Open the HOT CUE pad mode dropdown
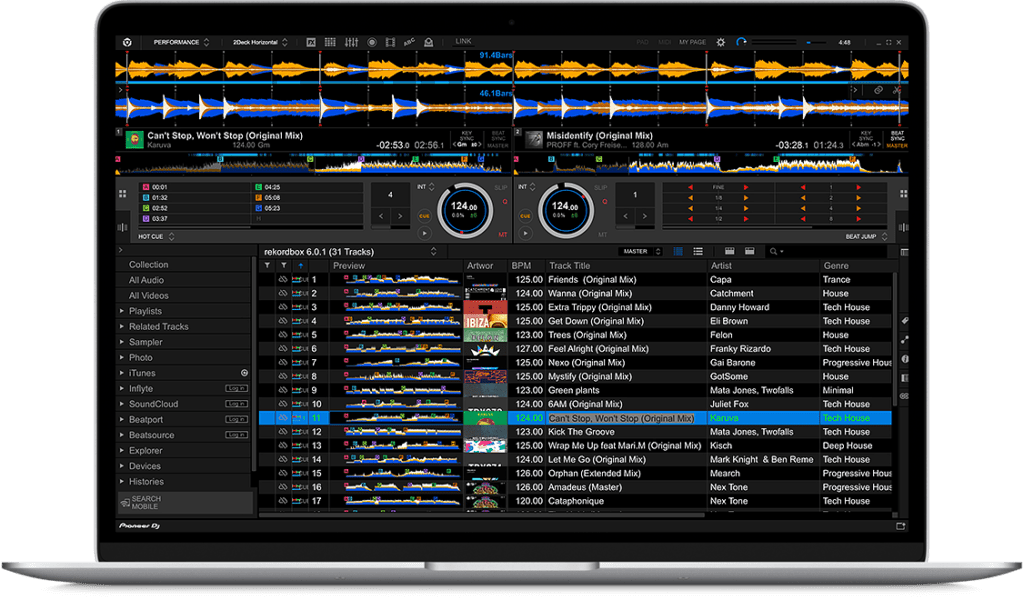1024x610 pixels. (156, 236)
